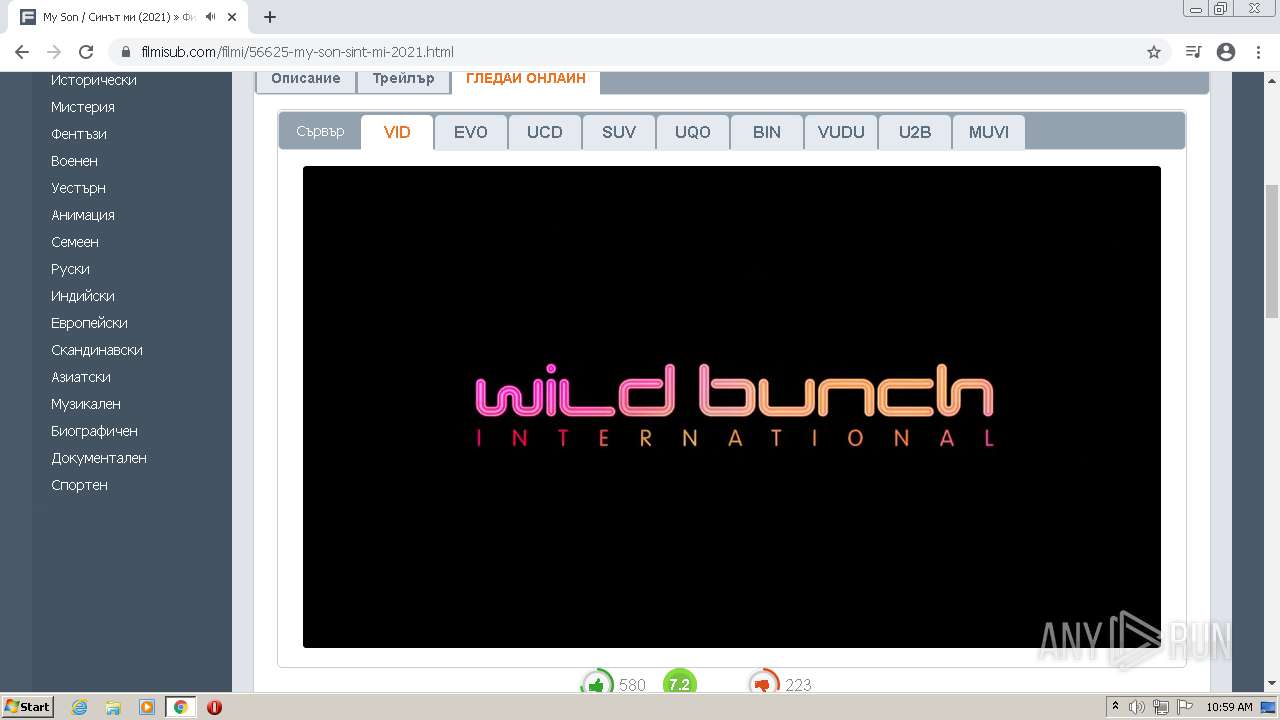1280x720 pixels.
Task: Click the scrollbar down arrow
Action: pyautogui.click(x=1272, y=683)
